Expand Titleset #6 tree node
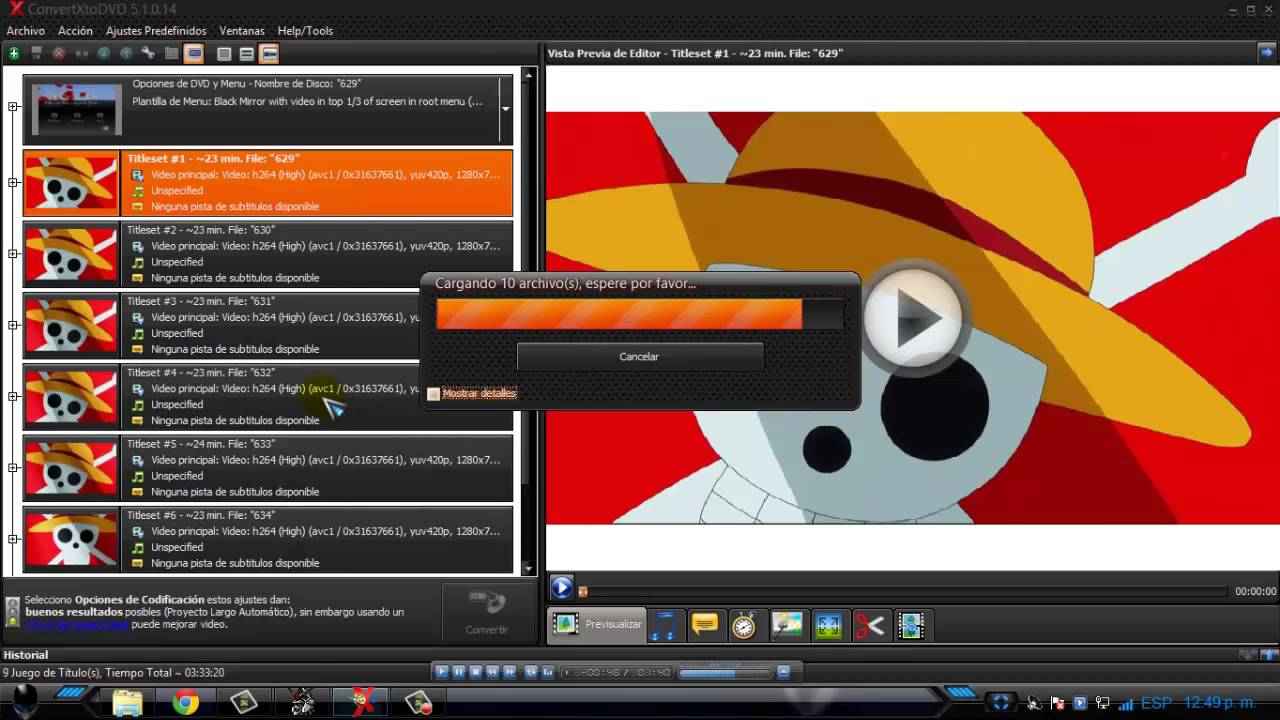This screenshot has width=1280, height=720. point(13,539)
